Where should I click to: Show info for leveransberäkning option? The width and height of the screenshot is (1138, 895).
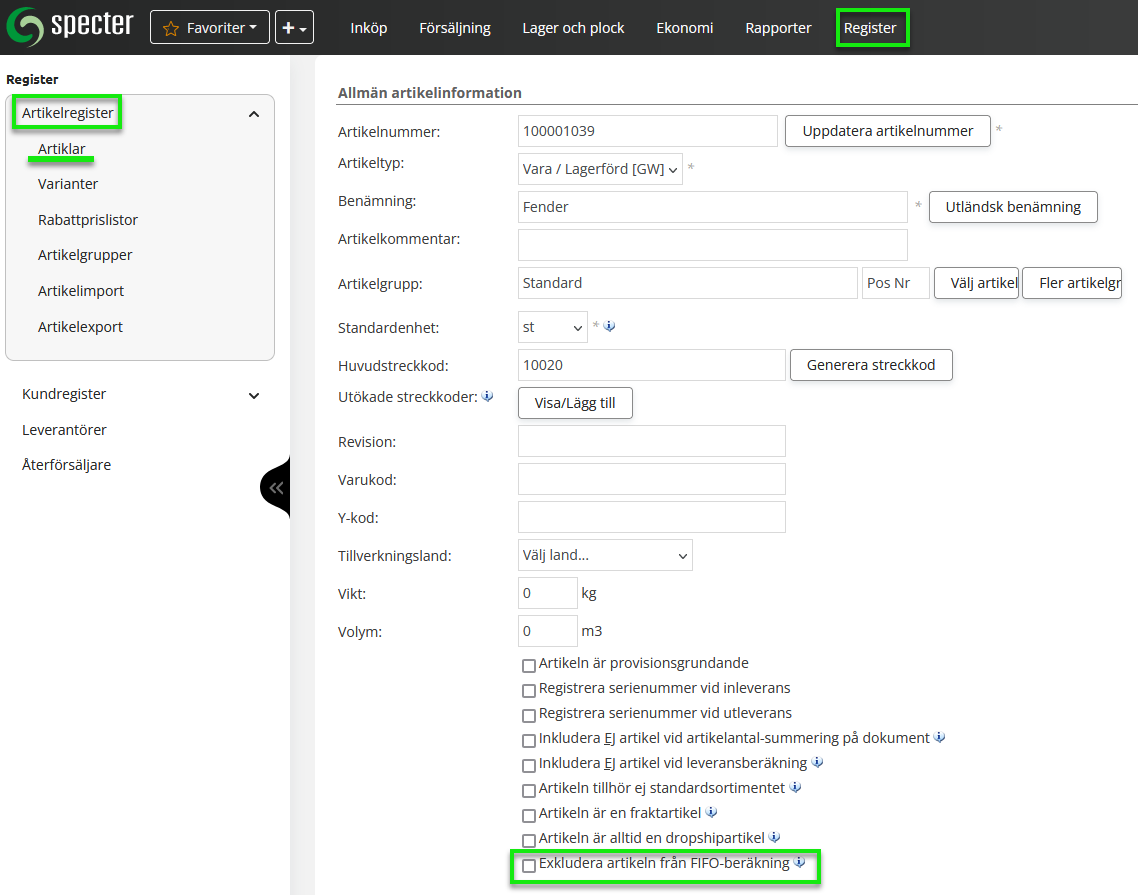pos(817,763)
